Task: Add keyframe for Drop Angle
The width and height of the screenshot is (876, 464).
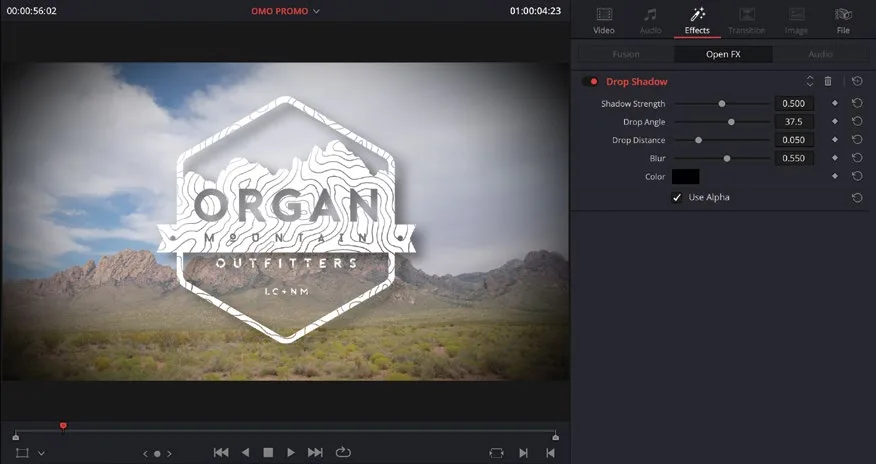Action: 835,121
